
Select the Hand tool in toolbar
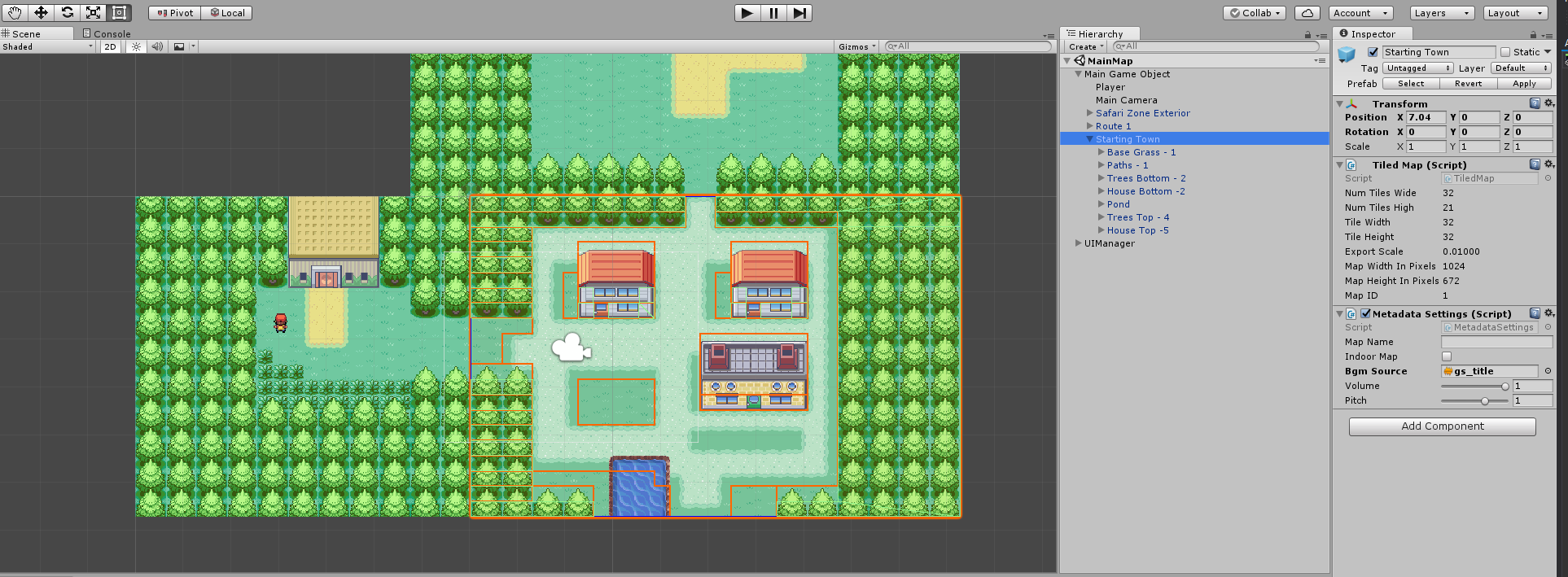(x=15, y=13)
